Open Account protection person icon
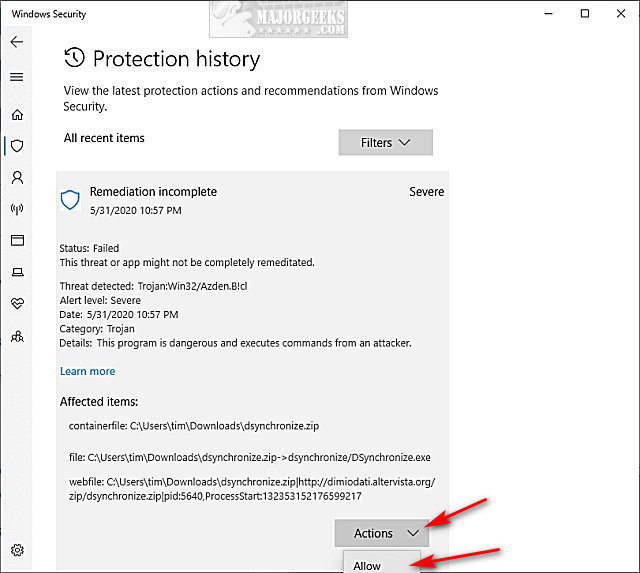640x573 pixels. pyautogui.click(x=17, y=178)
